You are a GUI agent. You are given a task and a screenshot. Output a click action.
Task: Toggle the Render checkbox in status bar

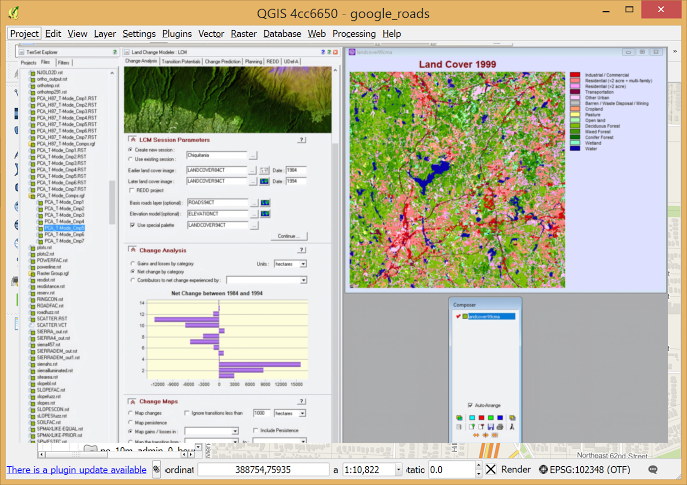[x=491, y=470]
